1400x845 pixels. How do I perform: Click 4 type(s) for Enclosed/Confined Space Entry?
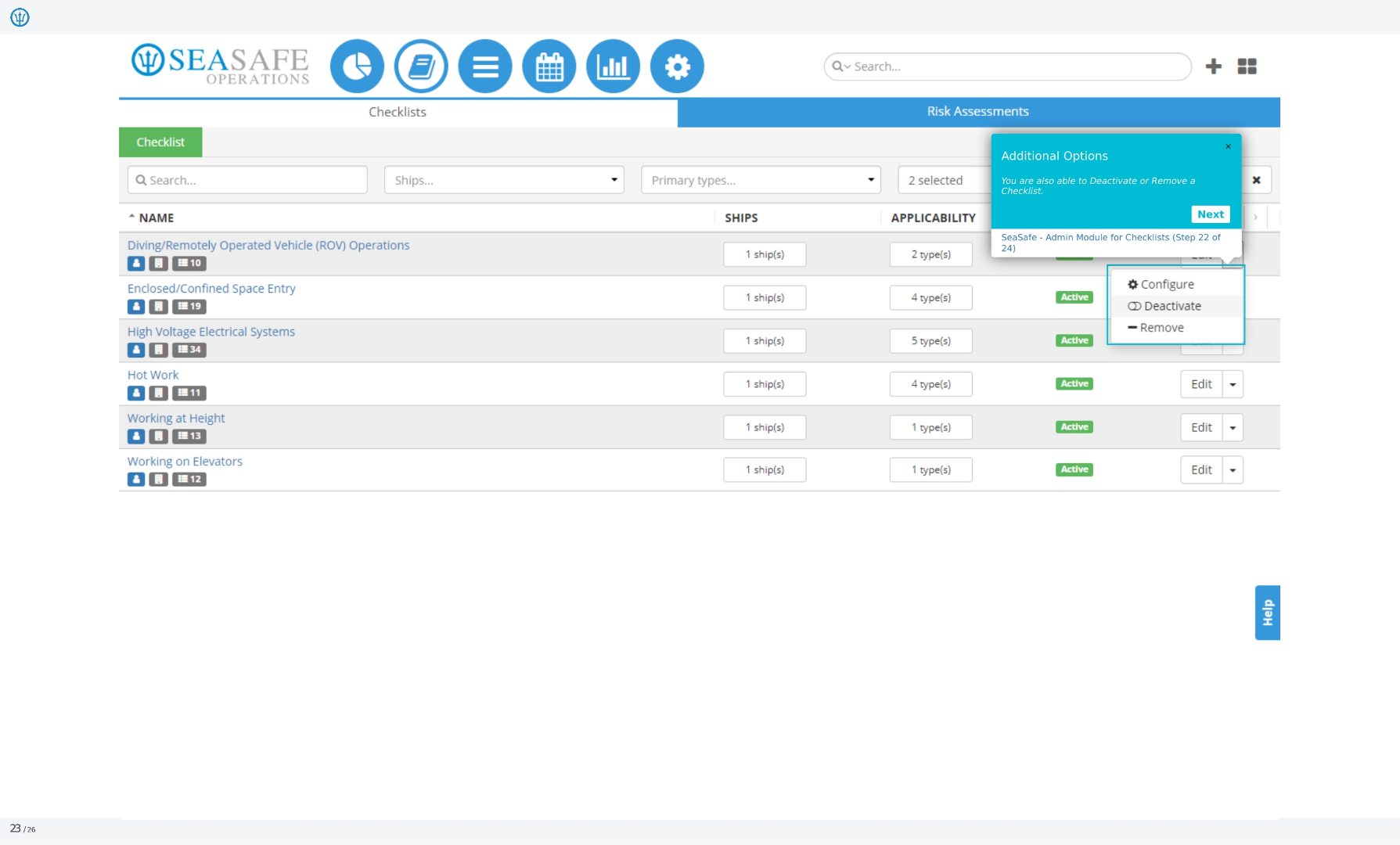[x=931, y=297]
